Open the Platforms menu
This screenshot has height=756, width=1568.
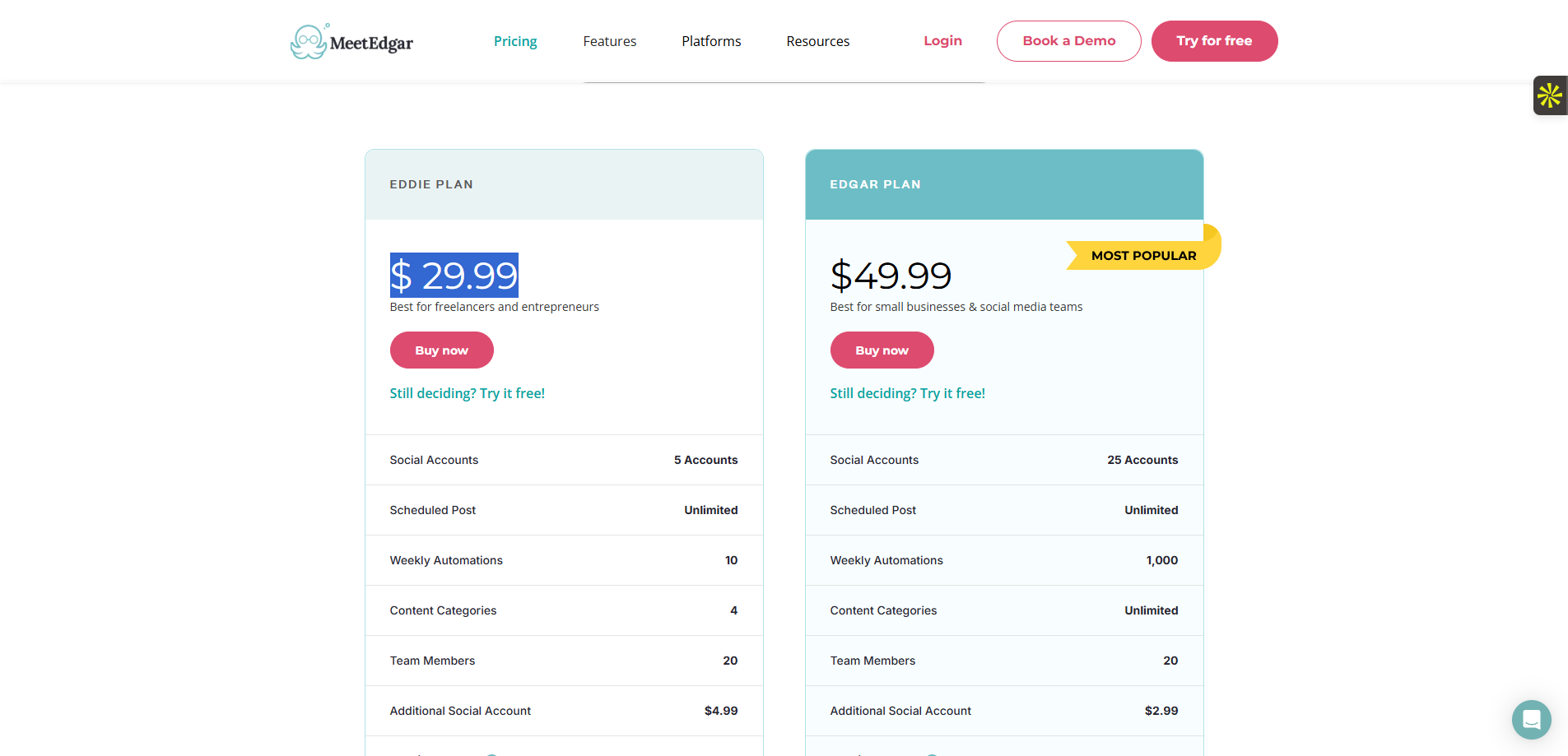click(x=711, y=41)
